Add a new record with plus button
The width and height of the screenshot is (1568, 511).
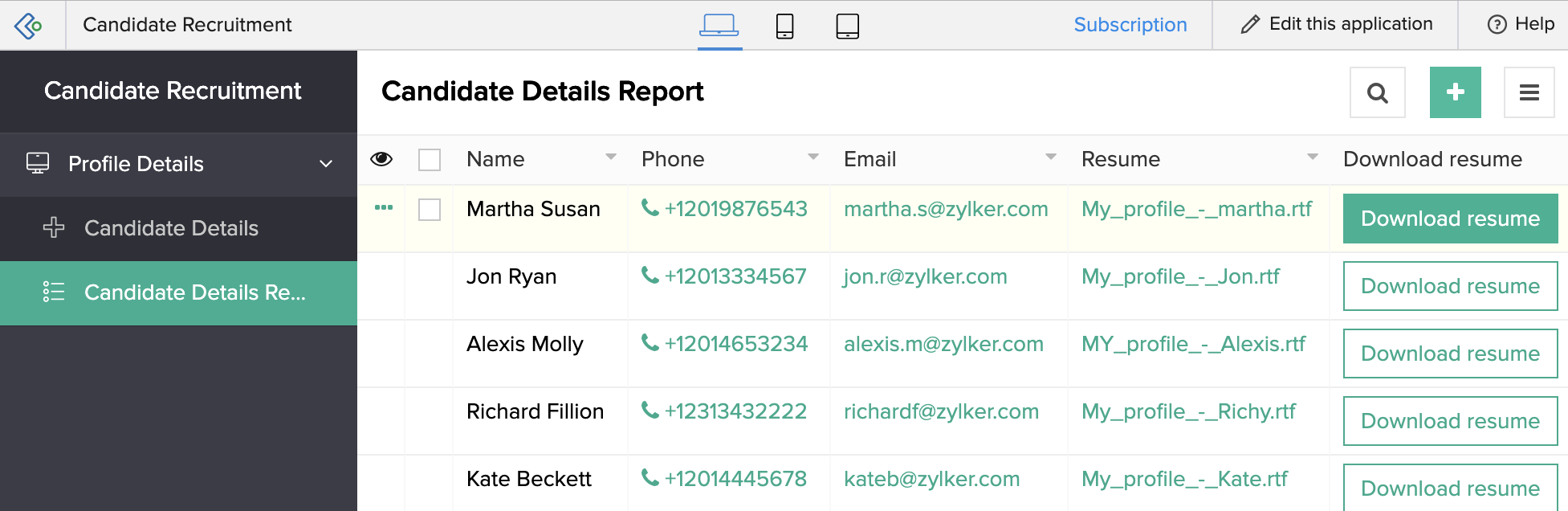tap(1455, 93)
